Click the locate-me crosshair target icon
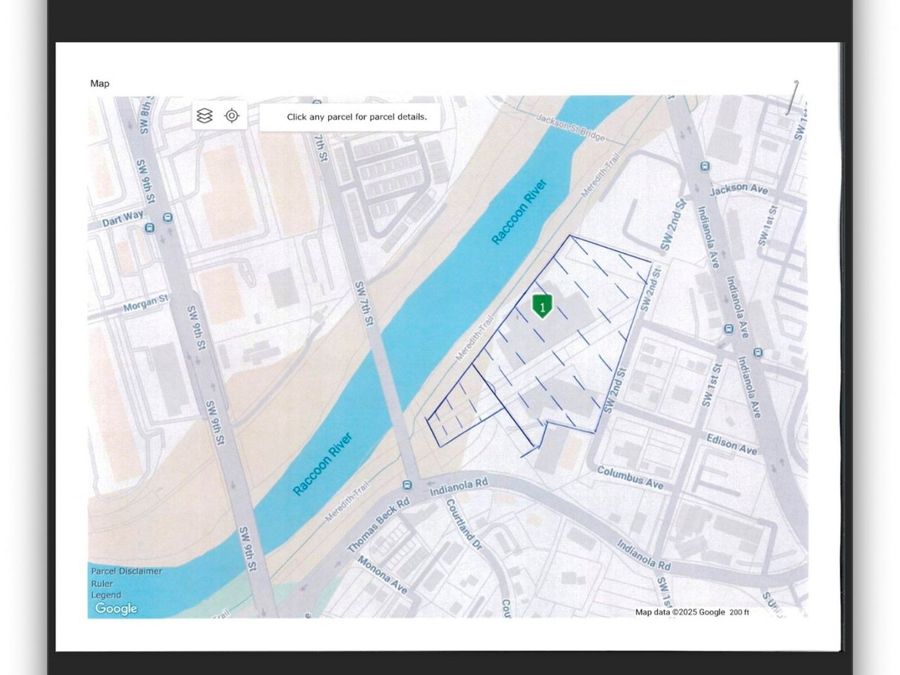 (232, 116)
